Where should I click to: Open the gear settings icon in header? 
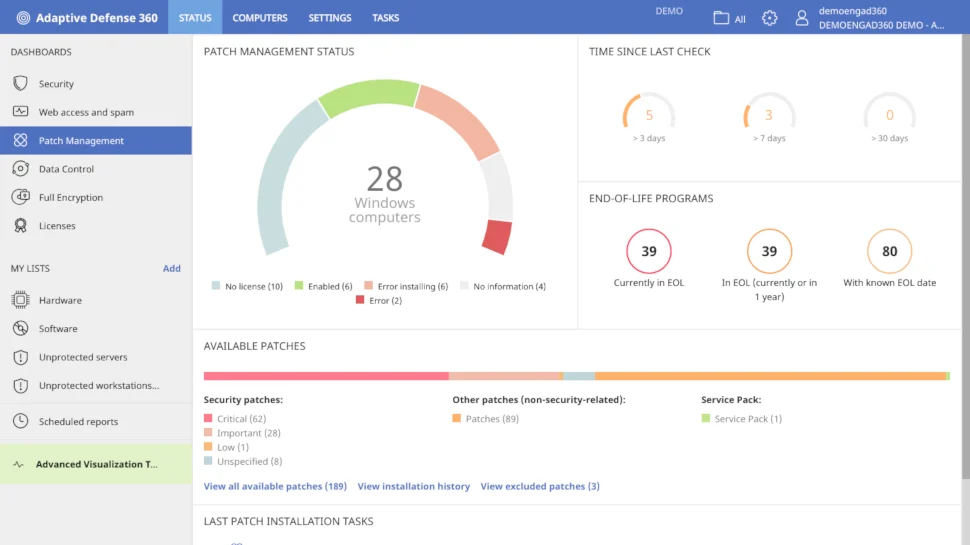tap(770, 18)
